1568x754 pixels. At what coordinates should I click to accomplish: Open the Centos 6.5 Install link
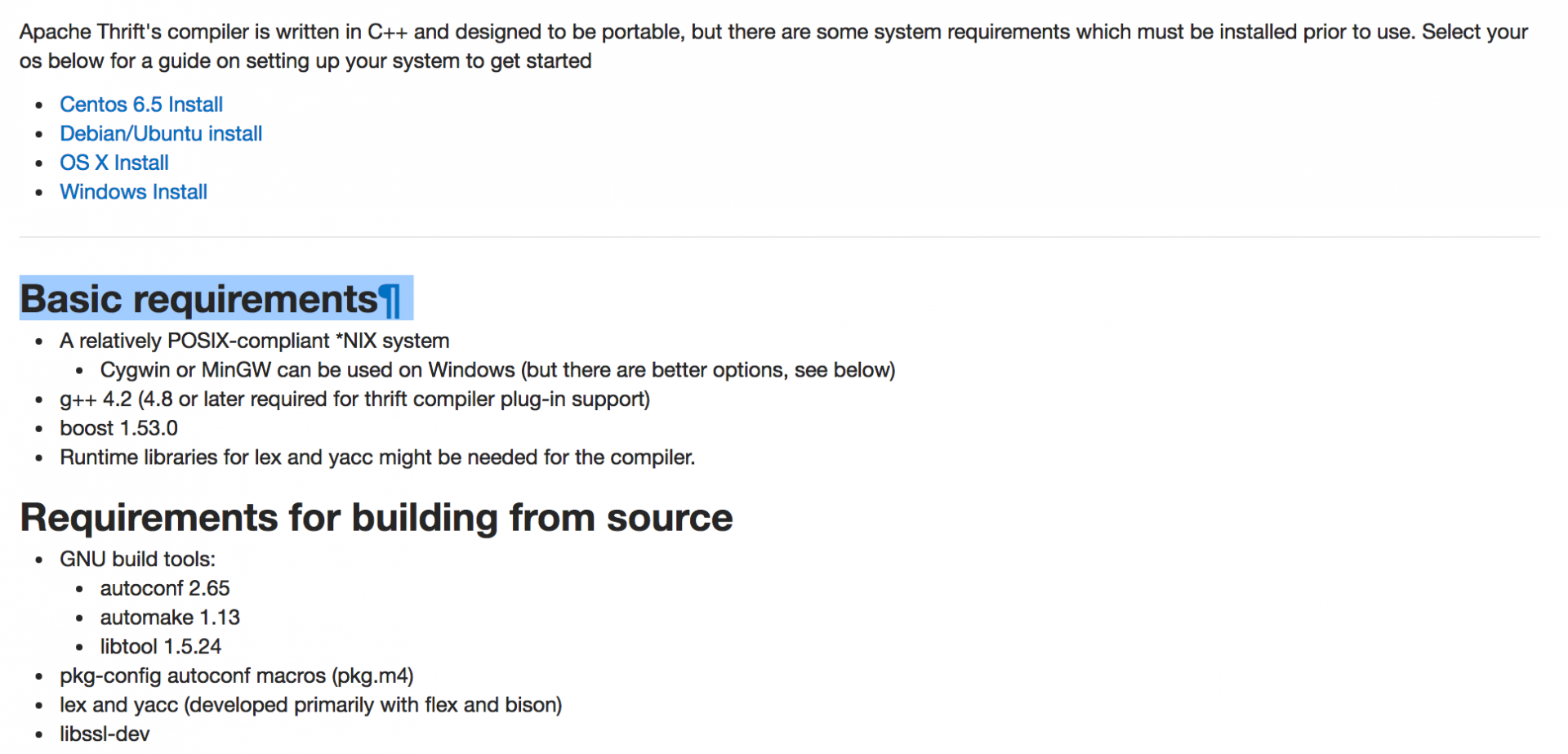coord(141,105)
